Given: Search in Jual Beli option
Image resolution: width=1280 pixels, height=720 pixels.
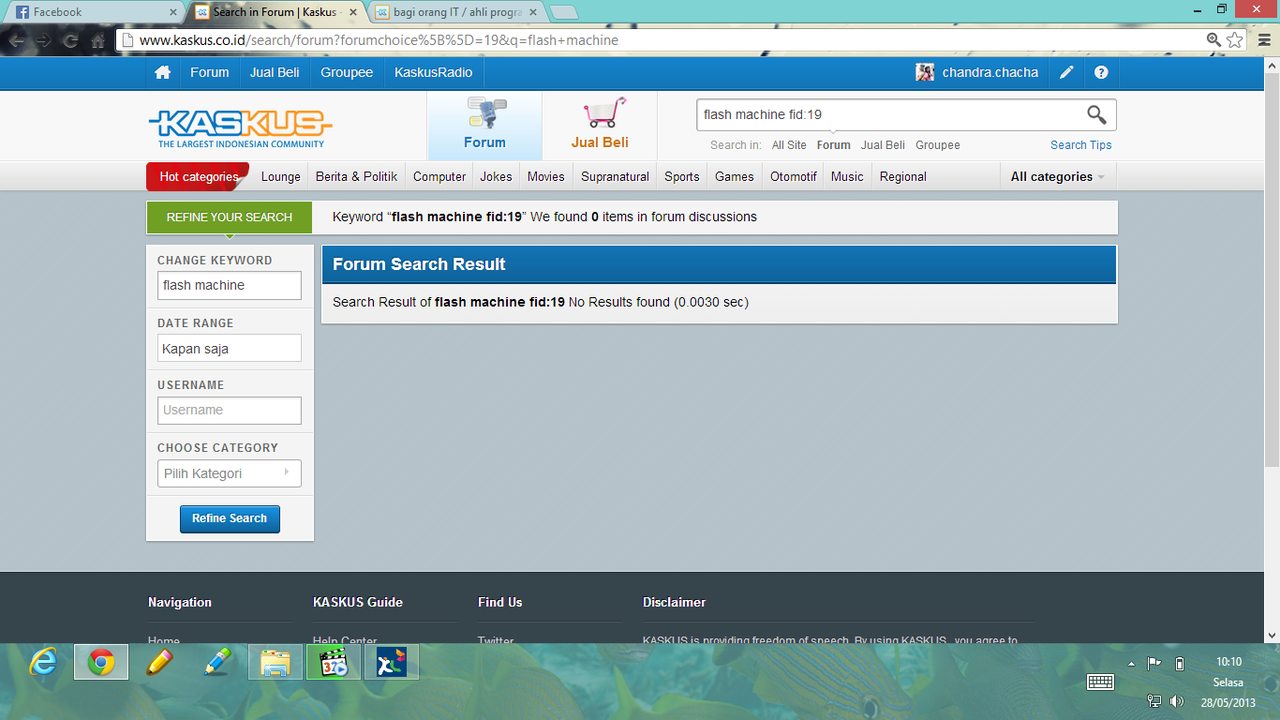Looking at the screenshot, I should point(883,145).
